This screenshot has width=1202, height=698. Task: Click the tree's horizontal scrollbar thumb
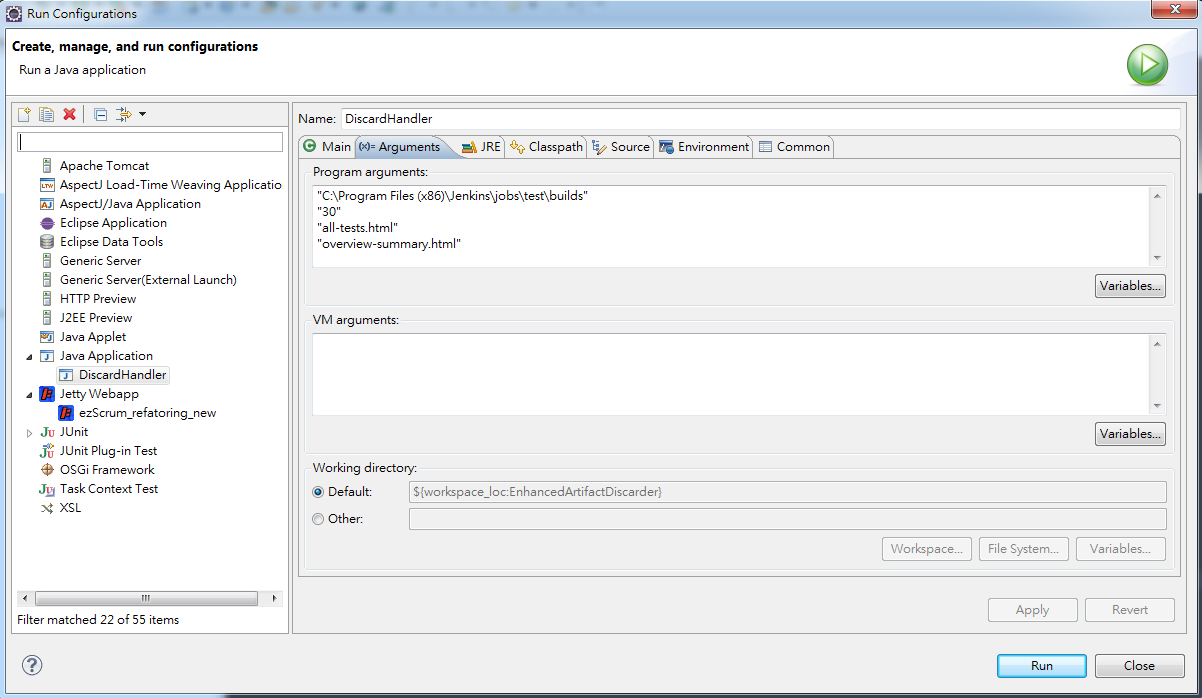coord(145,598)
